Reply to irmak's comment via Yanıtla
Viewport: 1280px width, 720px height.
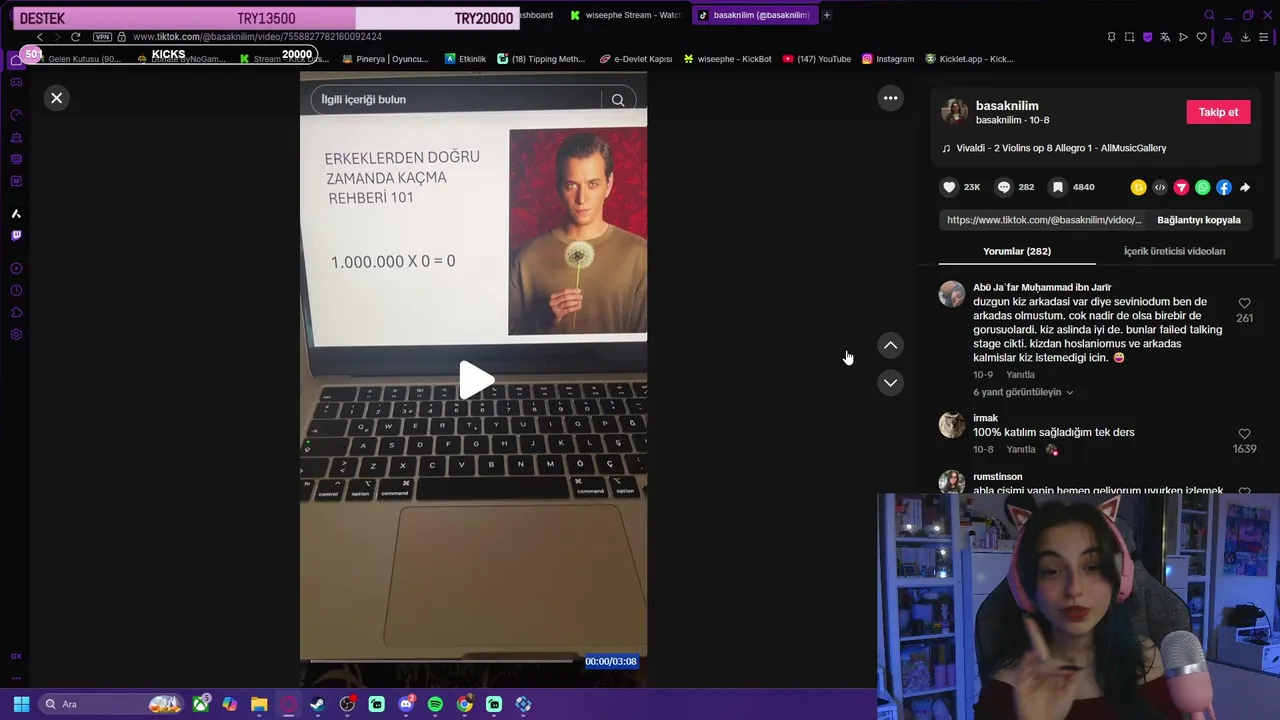tap(1020, 449)
